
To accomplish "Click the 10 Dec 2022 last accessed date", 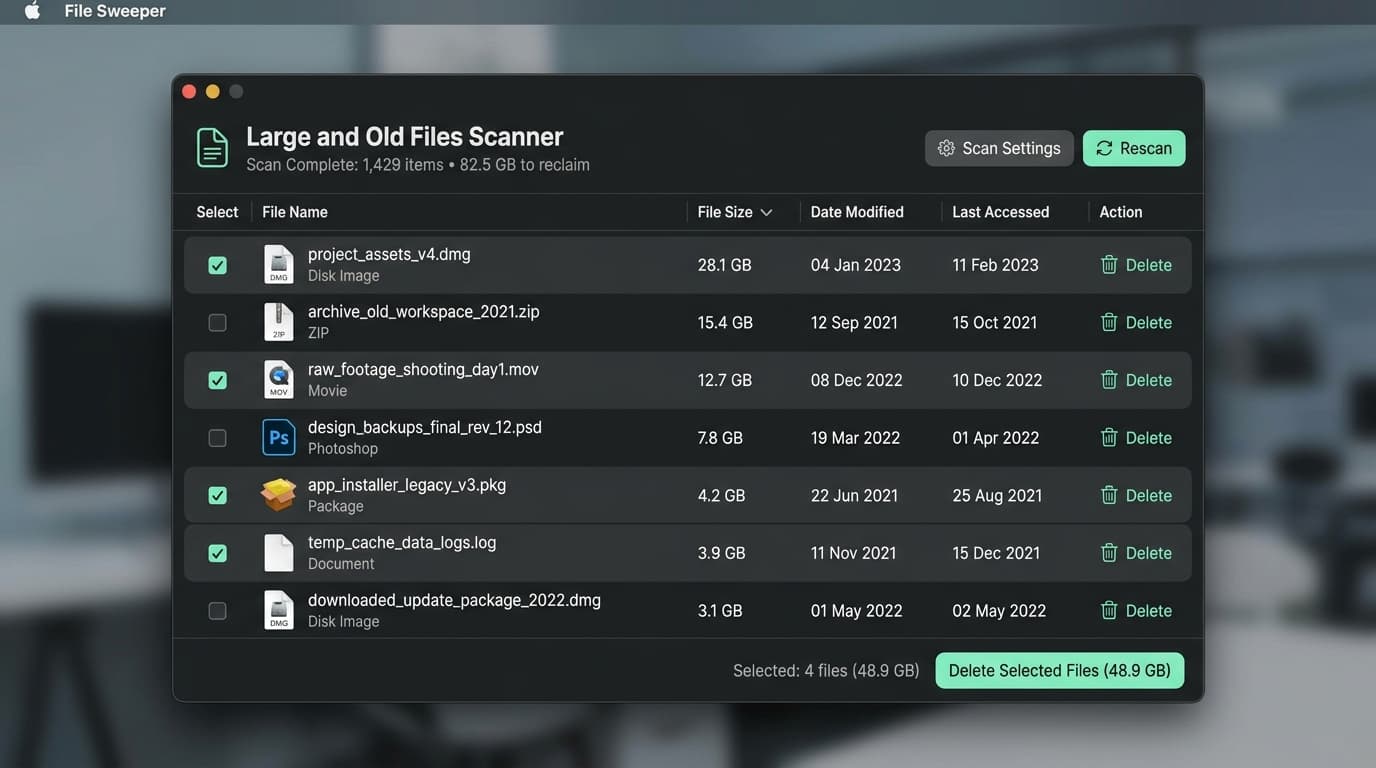I will 997,380.
